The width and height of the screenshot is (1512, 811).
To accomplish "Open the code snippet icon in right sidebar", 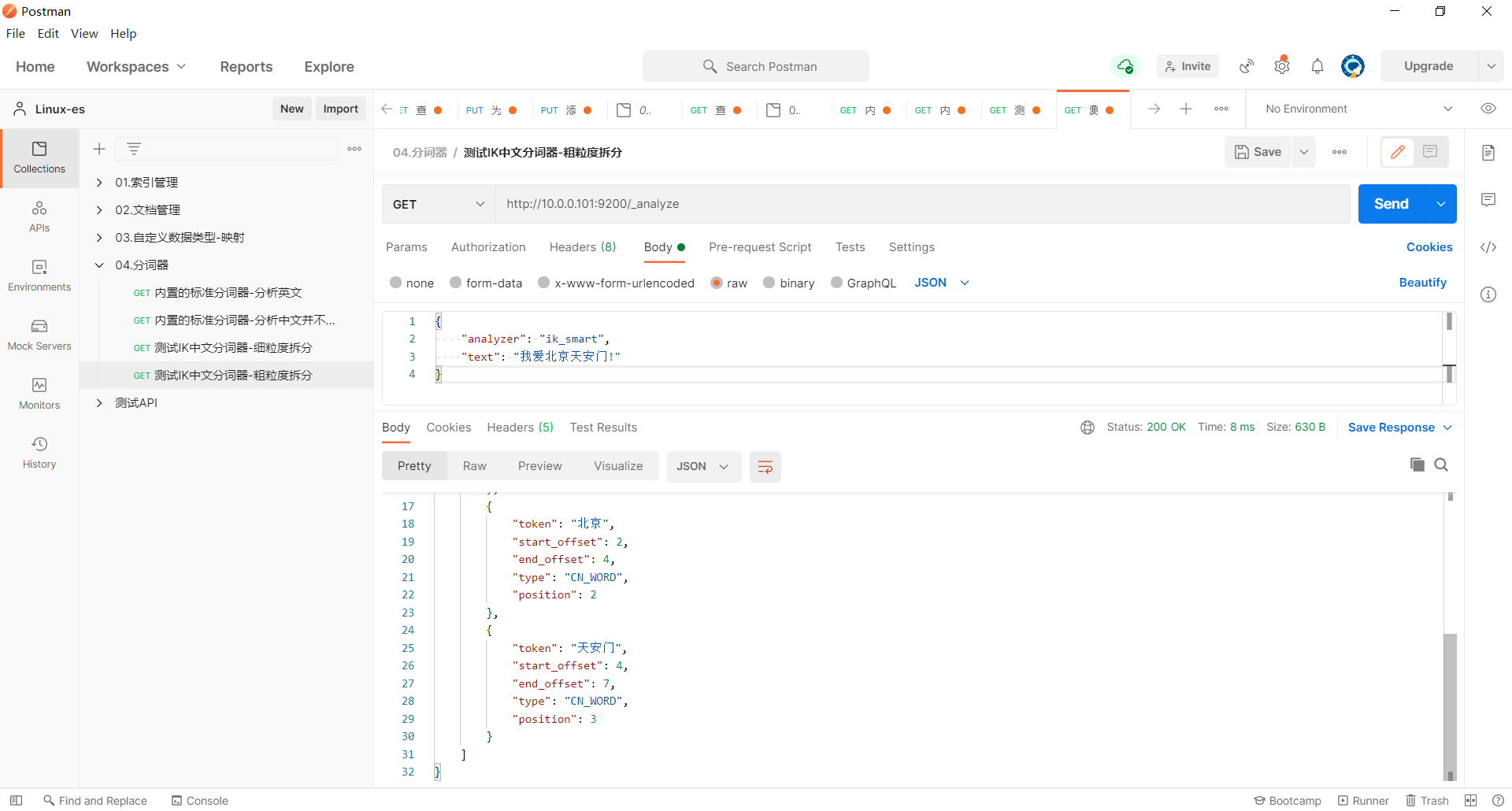I will 1488,247.
